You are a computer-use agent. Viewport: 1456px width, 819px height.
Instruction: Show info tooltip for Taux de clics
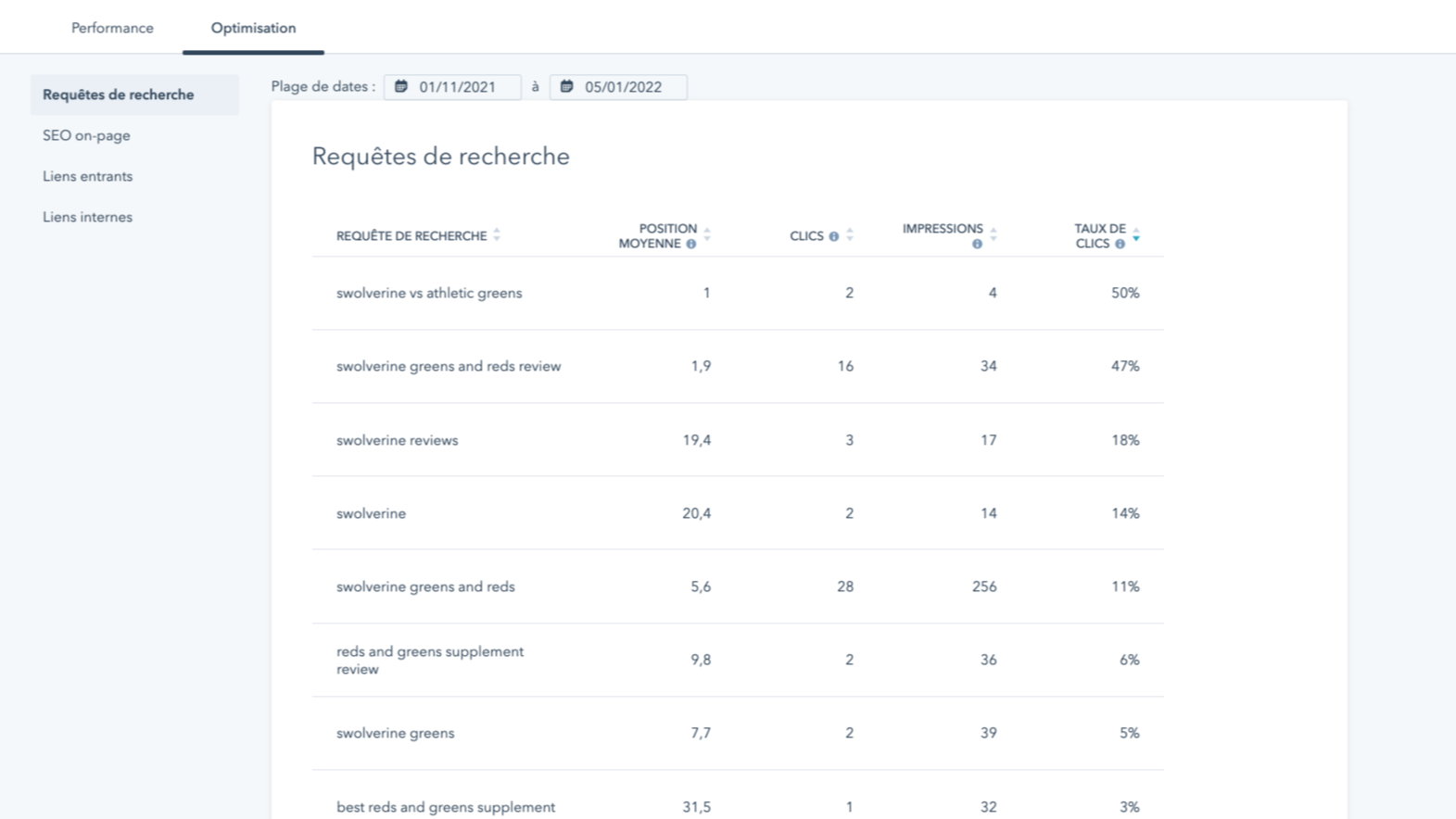1120,244
